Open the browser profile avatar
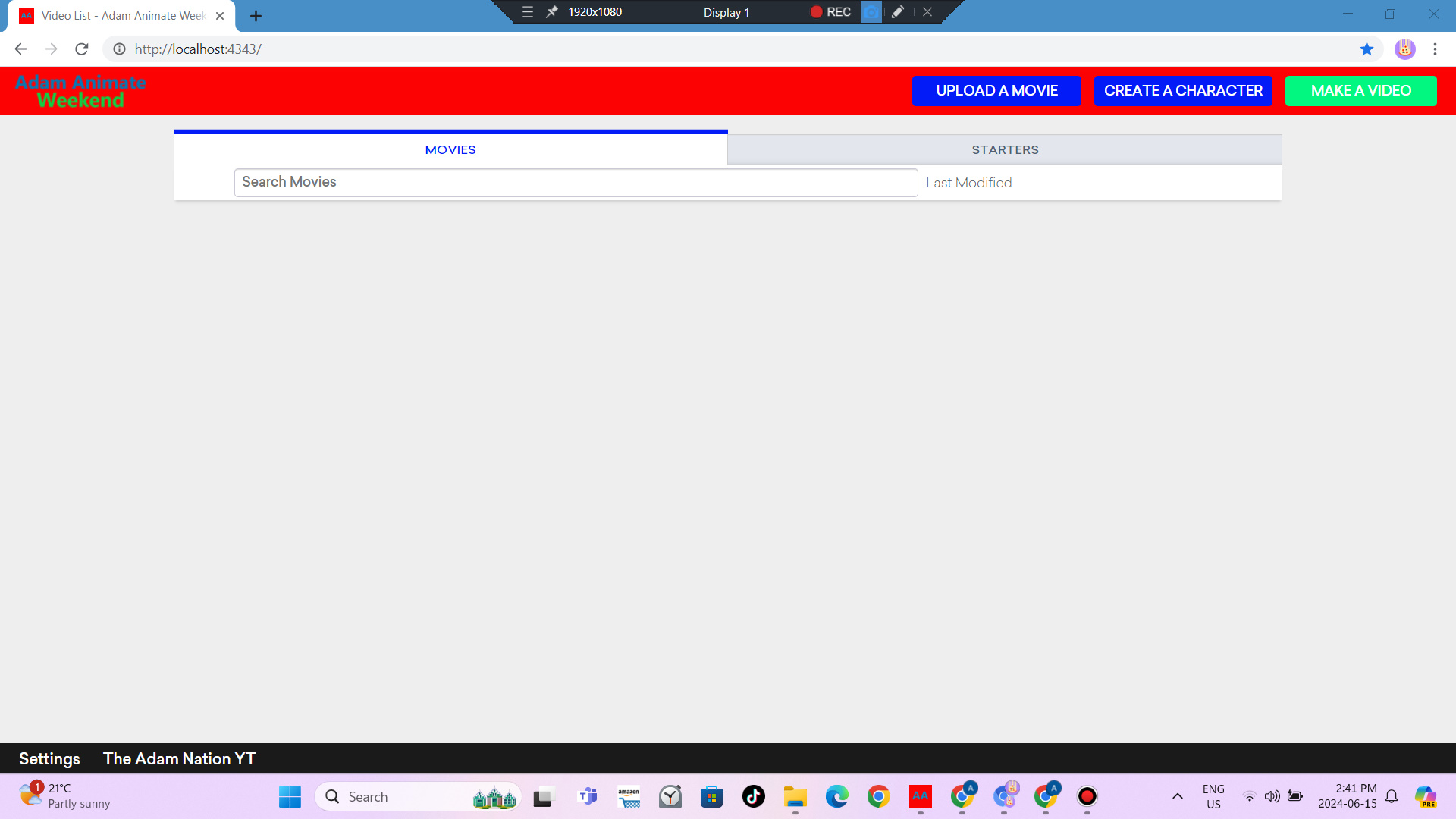 [1404, 49]
